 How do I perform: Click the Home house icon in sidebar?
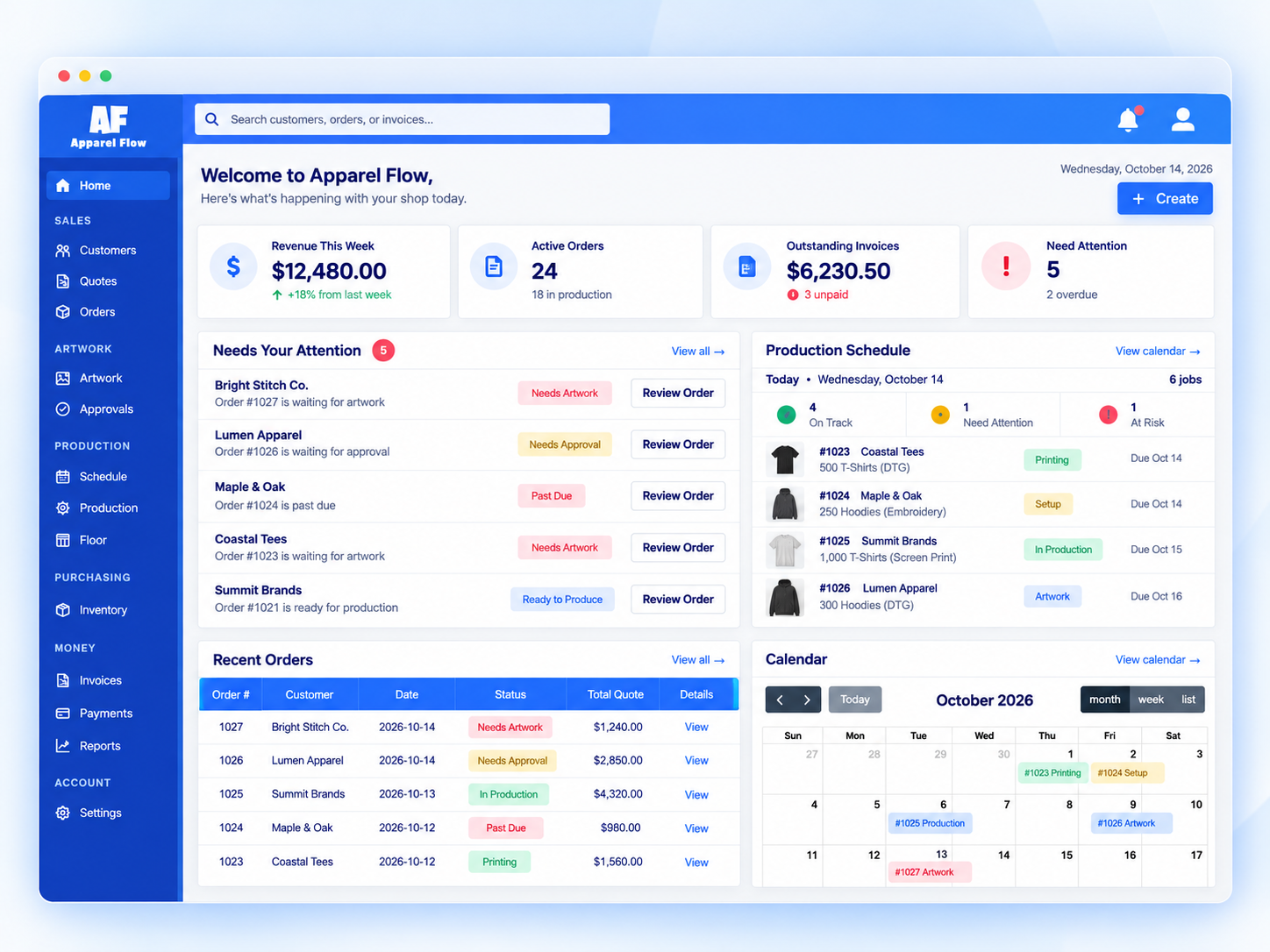[63, 186]
